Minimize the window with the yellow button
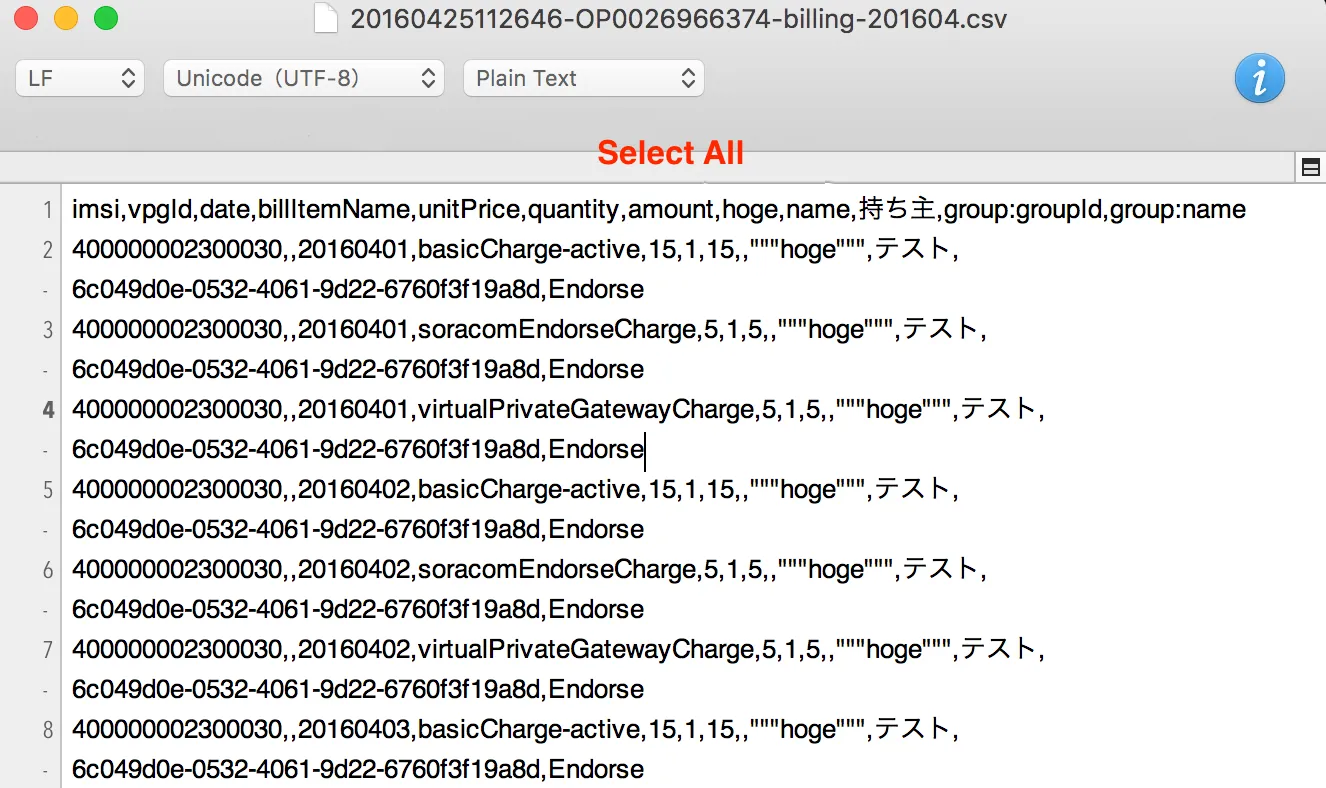The height and width of the screenshot is (788, 1326). pos(65,18)
